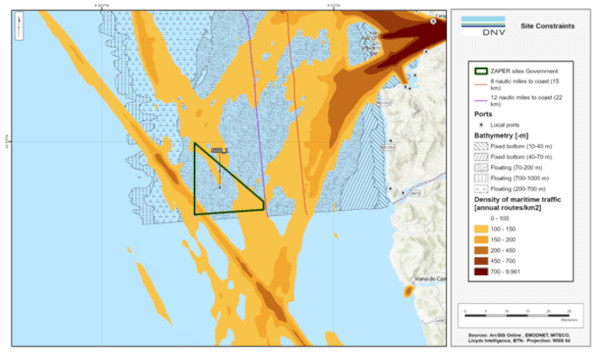The height and width of the screenshot is (360, 600).
Task: Click the '700 - 9,961' density label
Action: pyautogui.click(x=505, y=272)
